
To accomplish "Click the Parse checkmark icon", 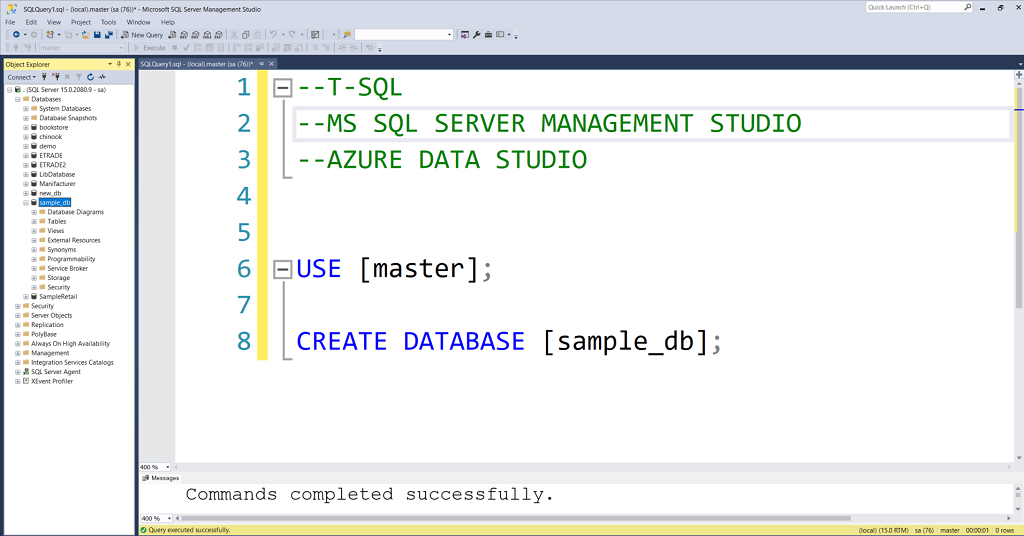I will click(x=186, y=48).
